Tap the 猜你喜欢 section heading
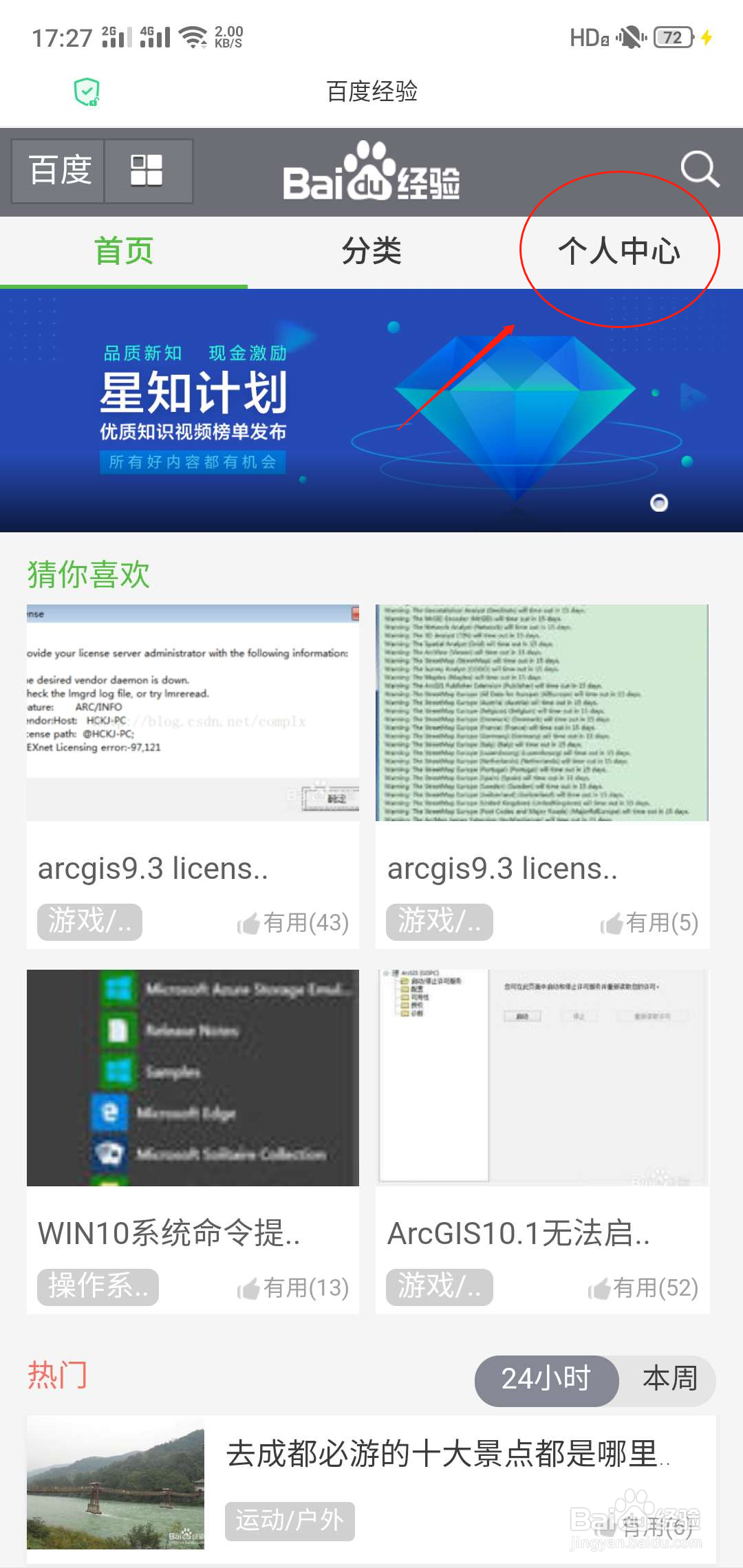 pyautogui.click(x=89, y=574)
